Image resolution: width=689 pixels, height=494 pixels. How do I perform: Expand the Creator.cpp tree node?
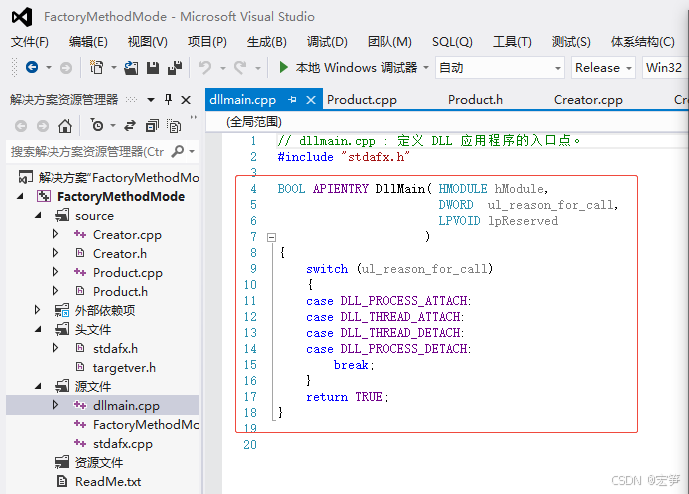[55, 234]
